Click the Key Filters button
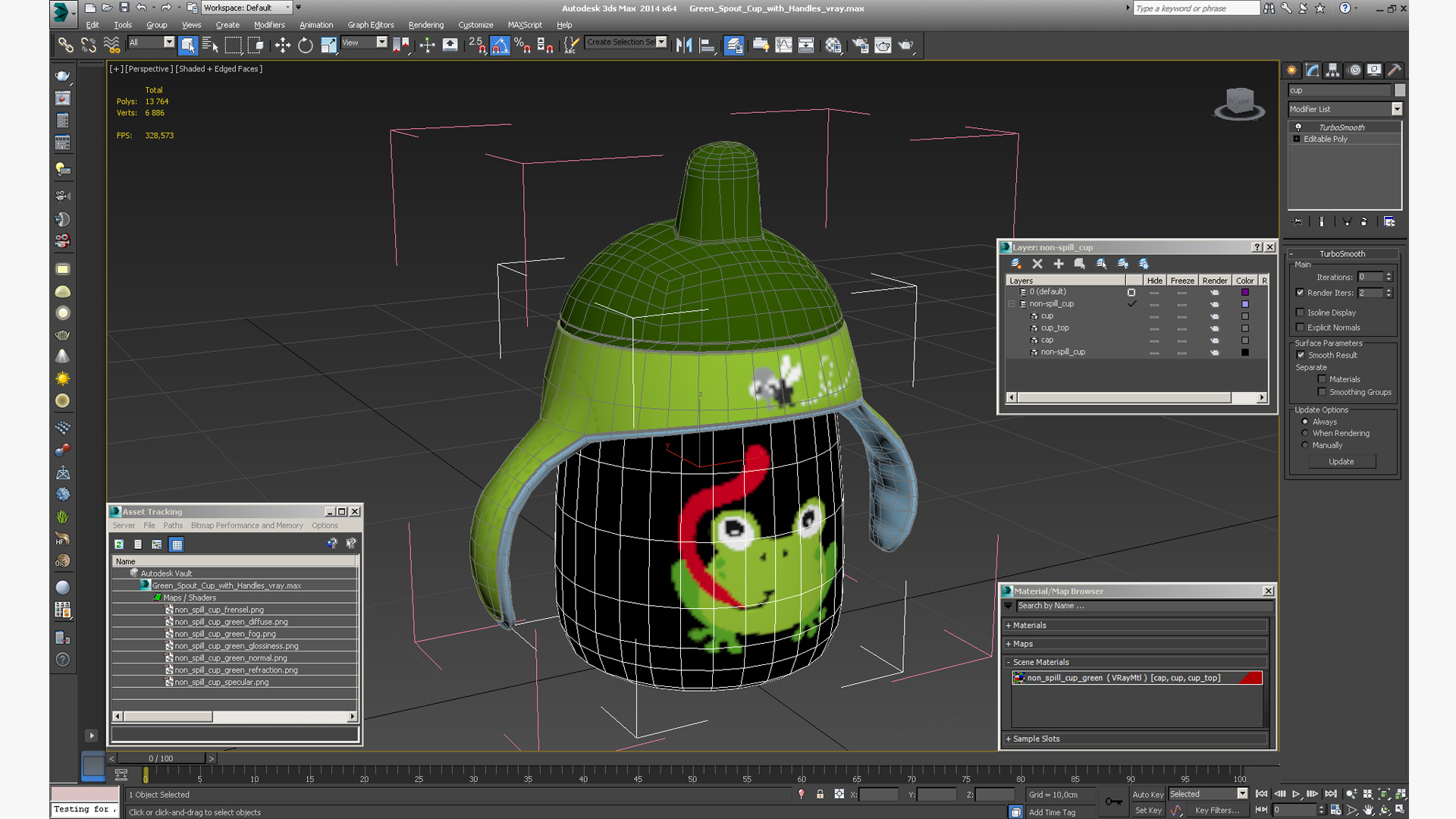 pyautogui.click(x=1217, y=811)
